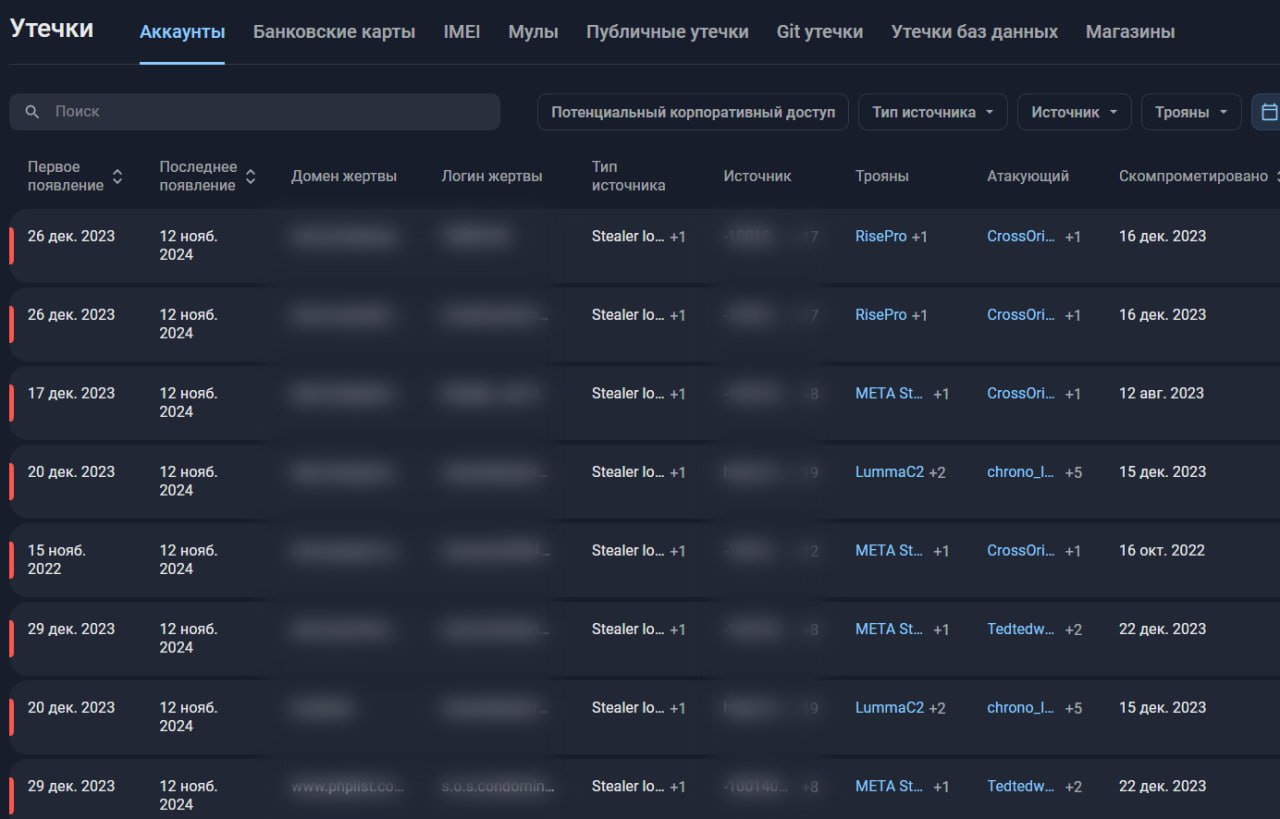1280x819 pixels.
Task: Open the calendar date picker icon
Action: coord(1268,112)
